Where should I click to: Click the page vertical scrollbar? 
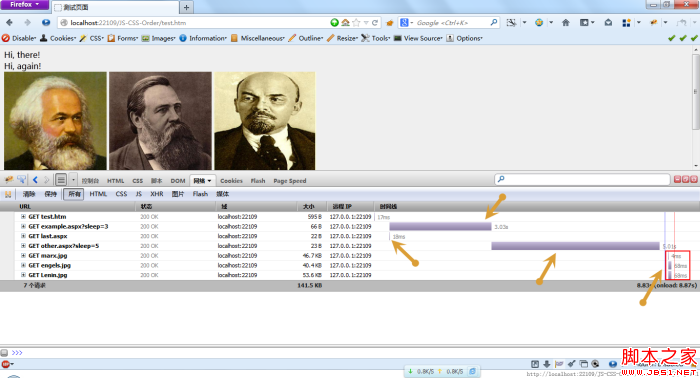click(696, 107)
